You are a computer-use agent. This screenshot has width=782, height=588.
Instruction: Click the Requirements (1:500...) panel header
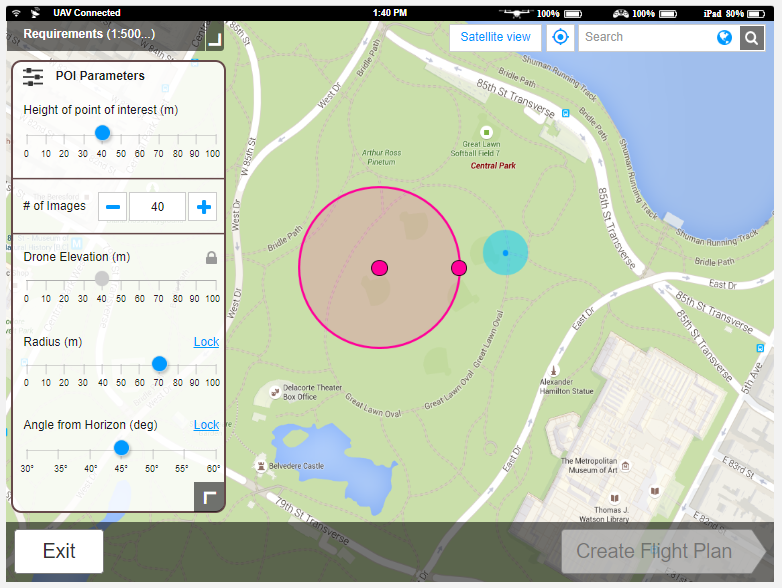tap(106, 34)
